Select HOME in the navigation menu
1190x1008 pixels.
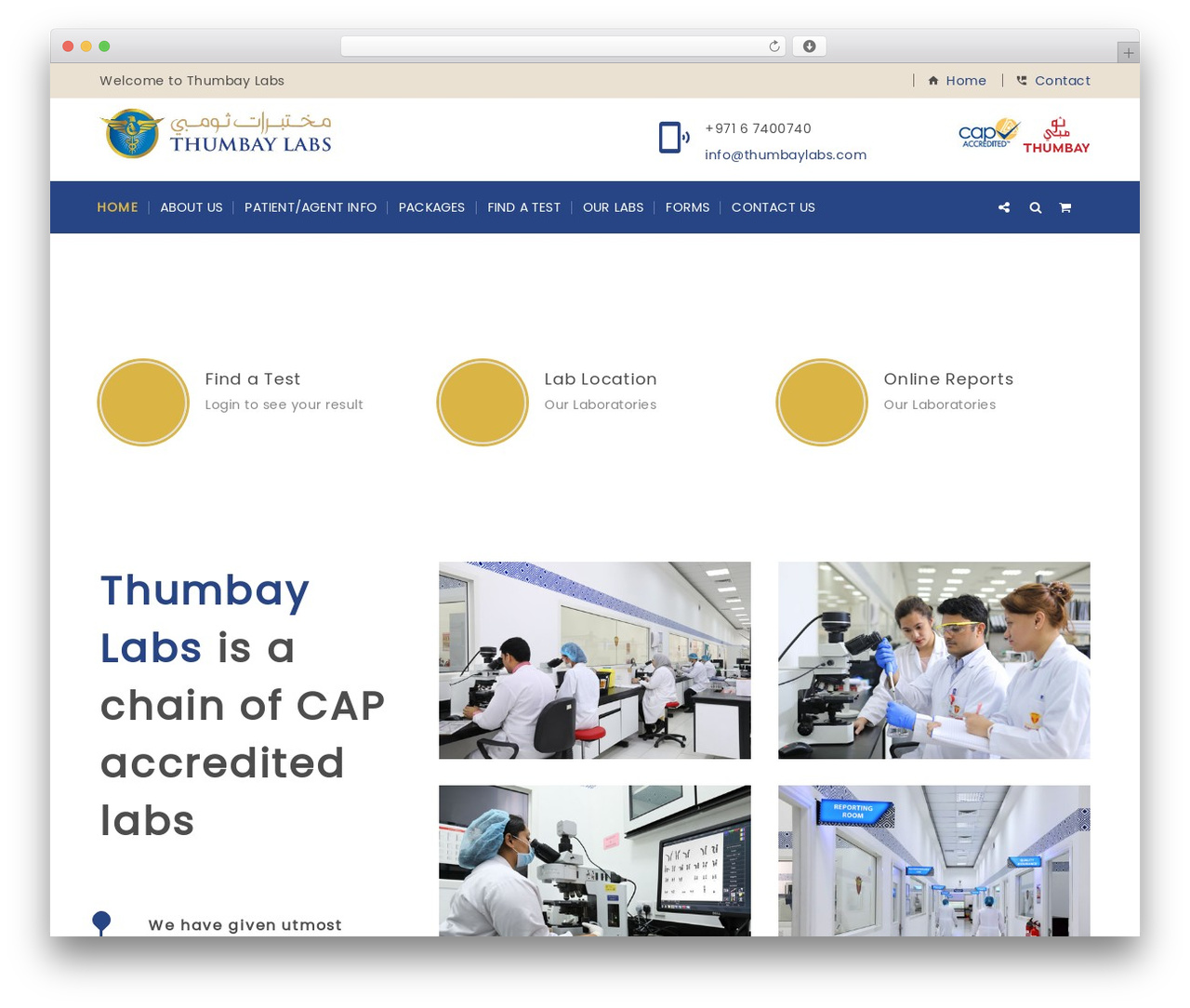117,207
